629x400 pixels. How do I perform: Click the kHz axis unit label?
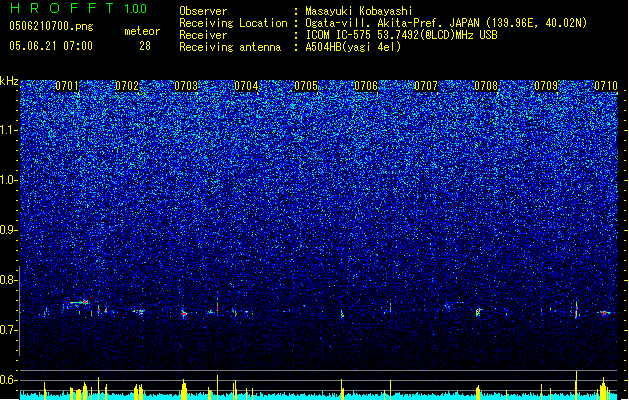pyautogui.click(x=9, y=81)
